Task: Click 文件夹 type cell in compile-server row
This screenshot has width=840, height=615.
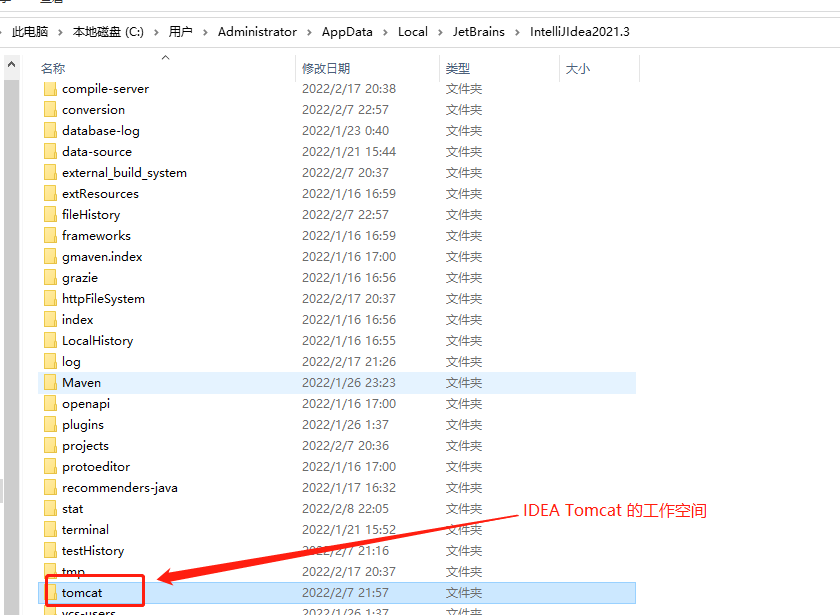Action: coord(464,89)
